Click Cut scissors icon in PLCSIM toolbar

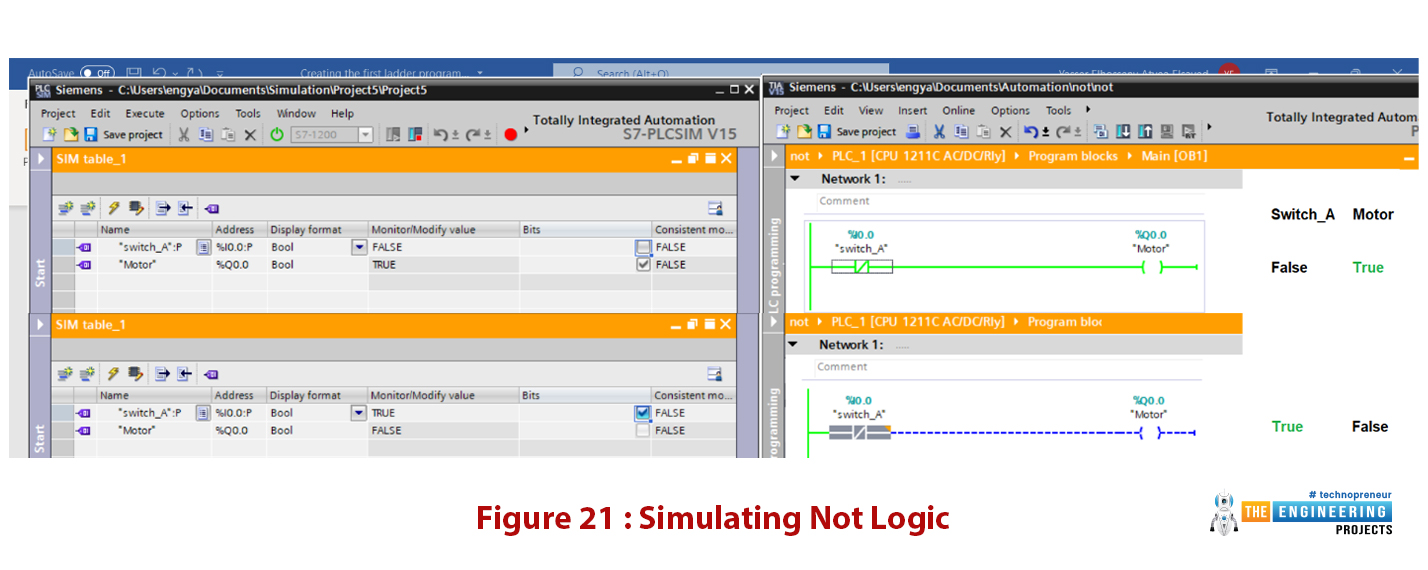tap(184, 134)
